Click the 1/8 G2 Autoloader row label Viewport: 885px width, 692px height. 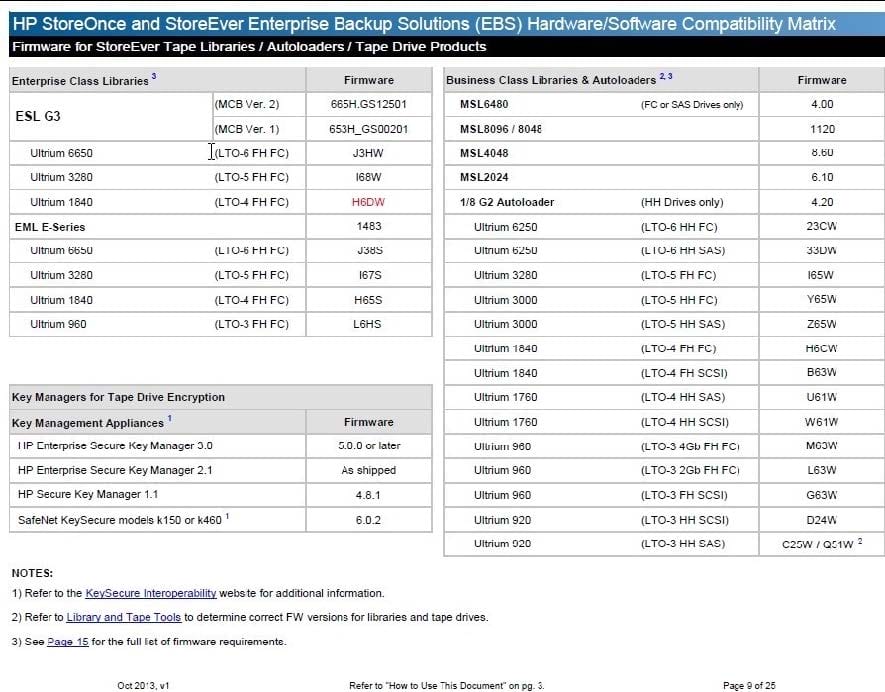507,202
